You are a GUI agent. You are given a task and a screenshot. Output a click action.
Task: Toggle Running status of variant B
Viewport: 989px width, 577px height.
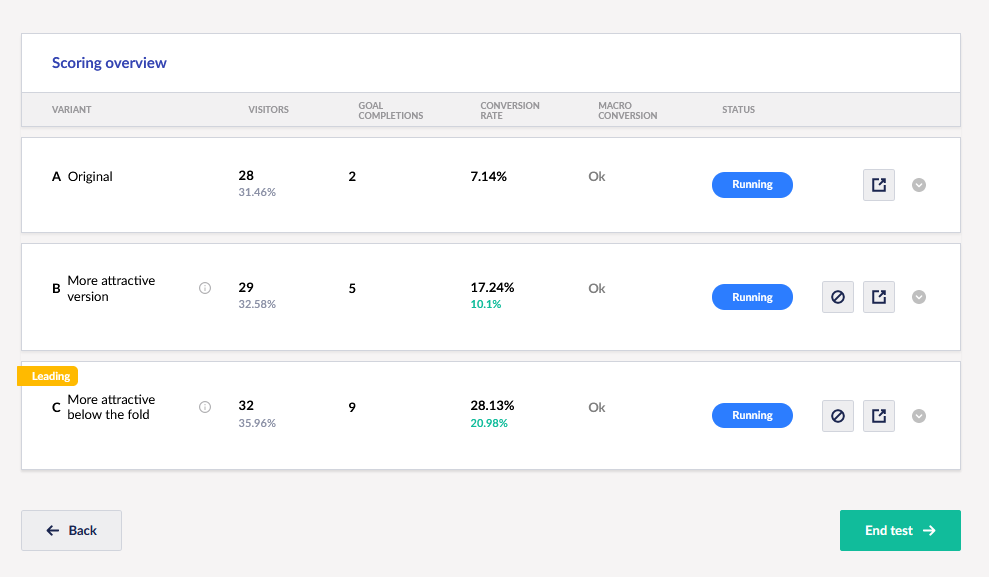752,296
